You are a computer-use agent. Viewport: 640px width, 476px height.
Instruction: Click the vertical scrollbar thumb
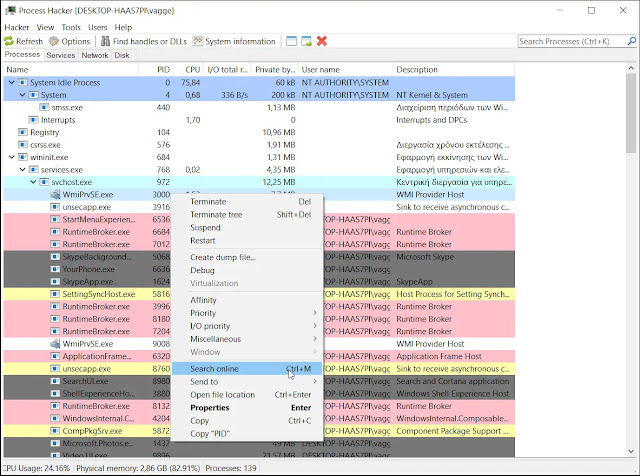(631, 113)
